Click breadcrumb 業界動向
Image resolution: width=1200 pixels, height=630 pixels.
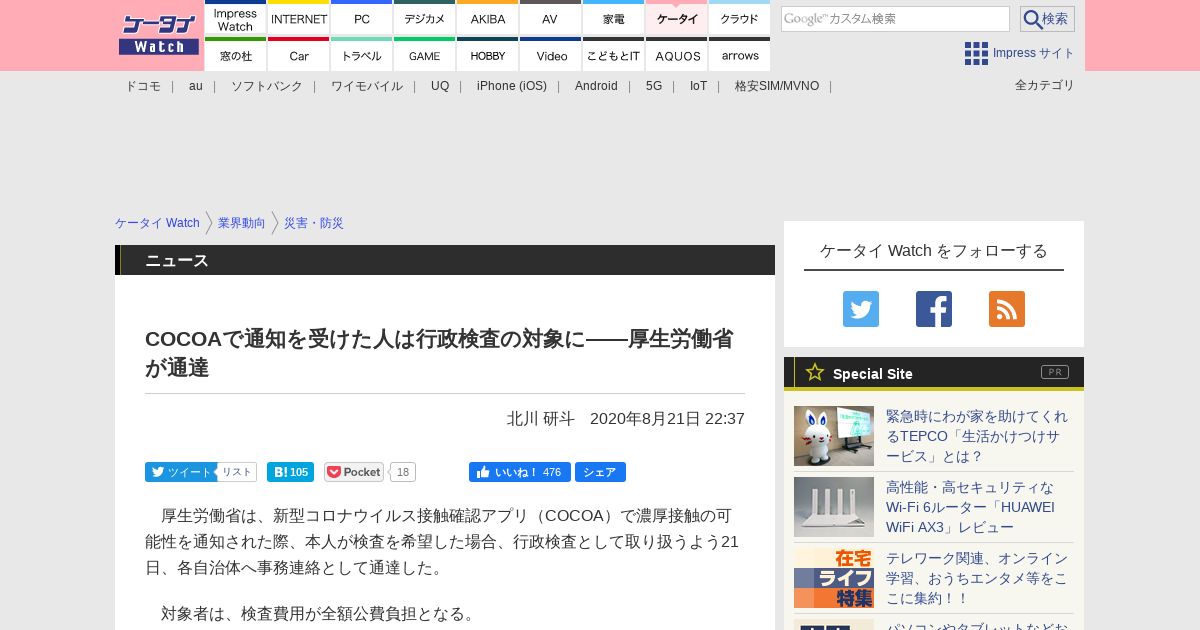[x=242, y=223]
